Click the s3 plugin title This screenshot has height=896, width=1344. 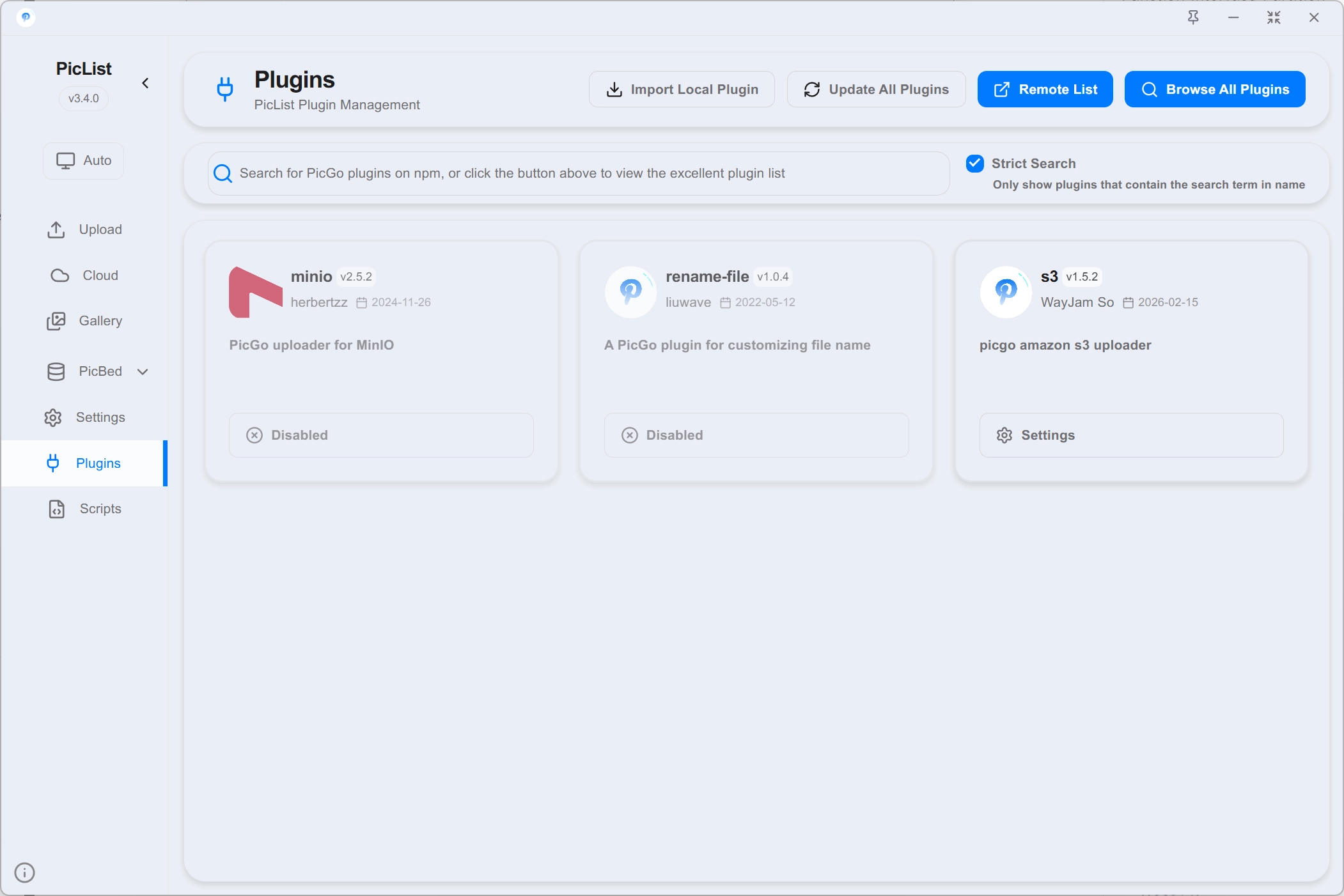click(x=1049, y=277)
